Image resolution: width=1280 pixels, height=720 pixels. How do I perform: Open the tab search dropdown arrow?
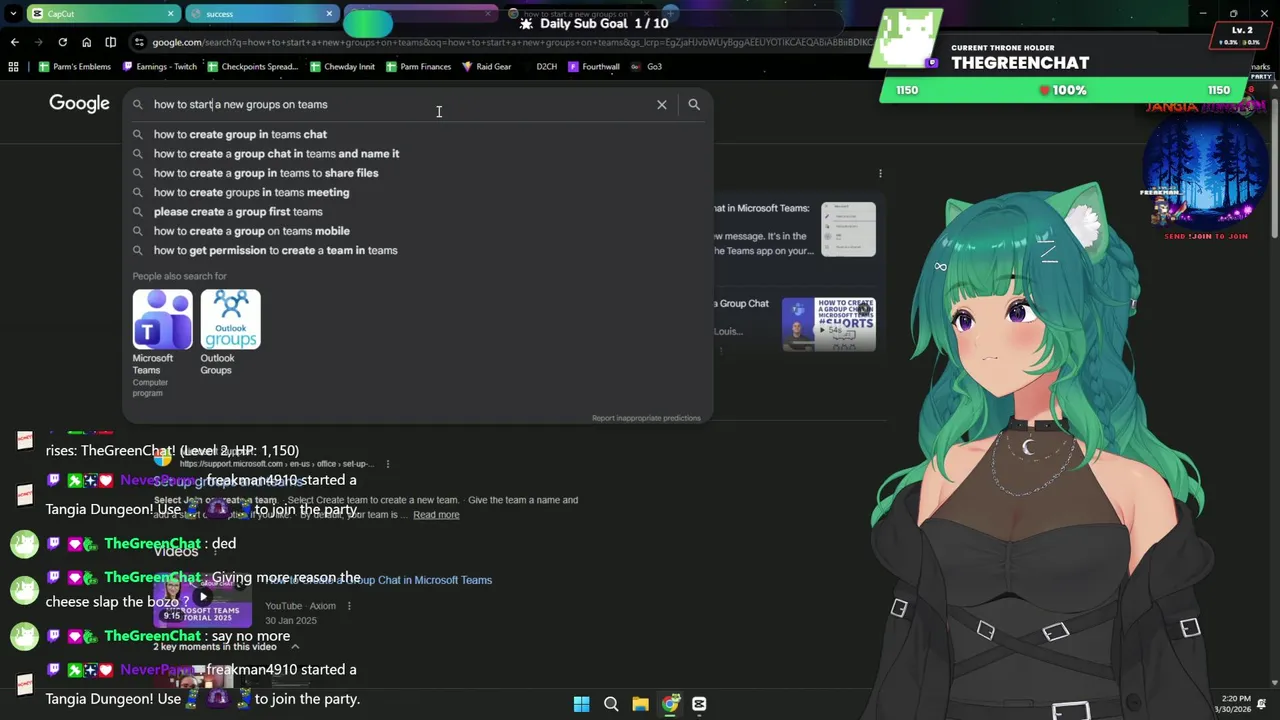click(13, 14)
